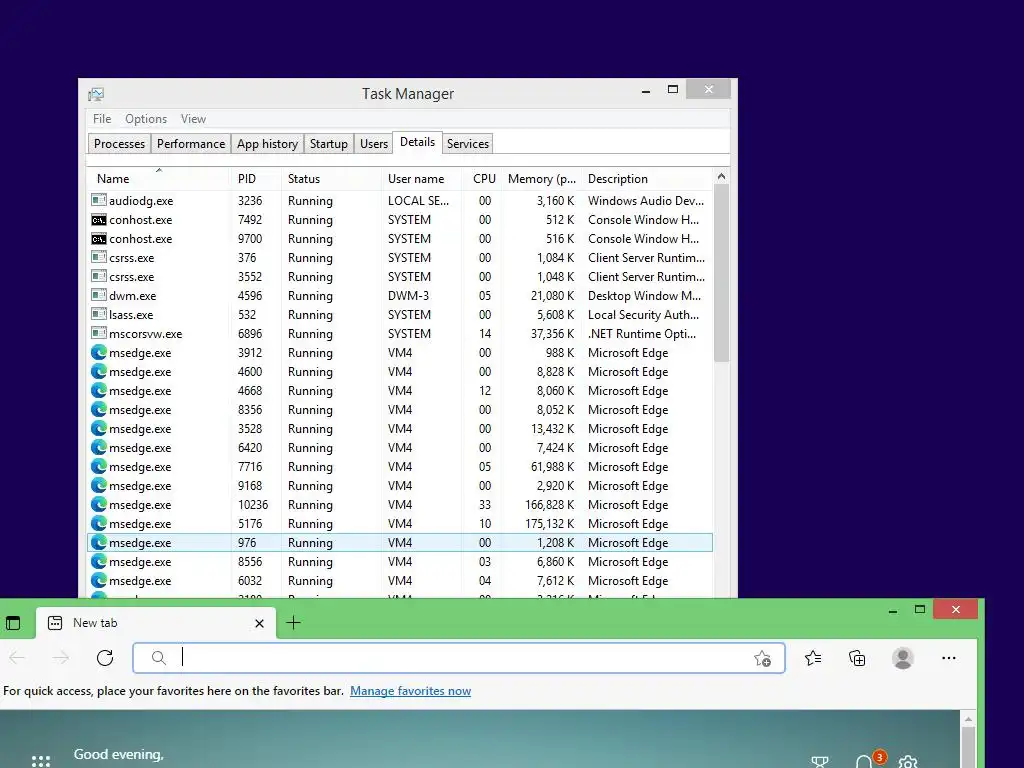1024x768 pixels.
Task: Select msedge.exe with PID 7716
Action: pos(400,467)
